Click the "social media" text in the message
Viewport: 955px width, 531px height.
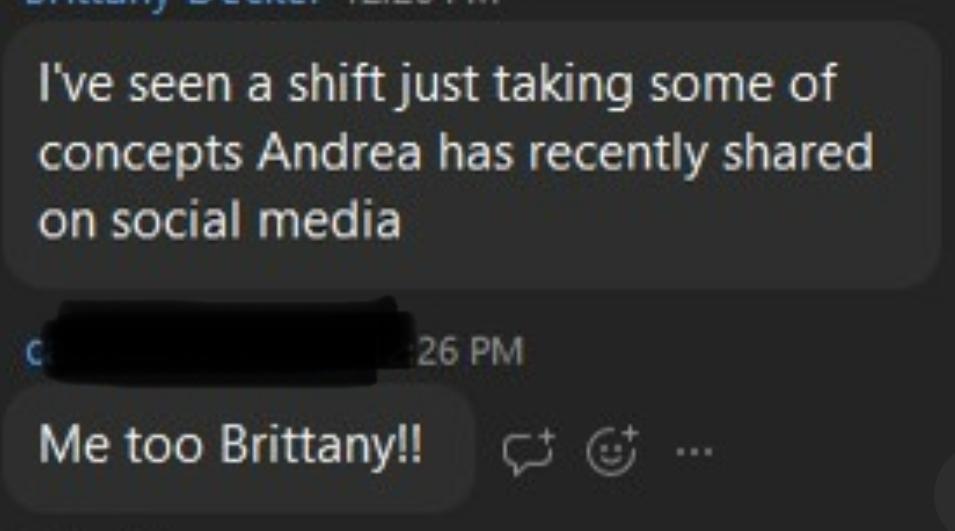[x=219, y=220]
